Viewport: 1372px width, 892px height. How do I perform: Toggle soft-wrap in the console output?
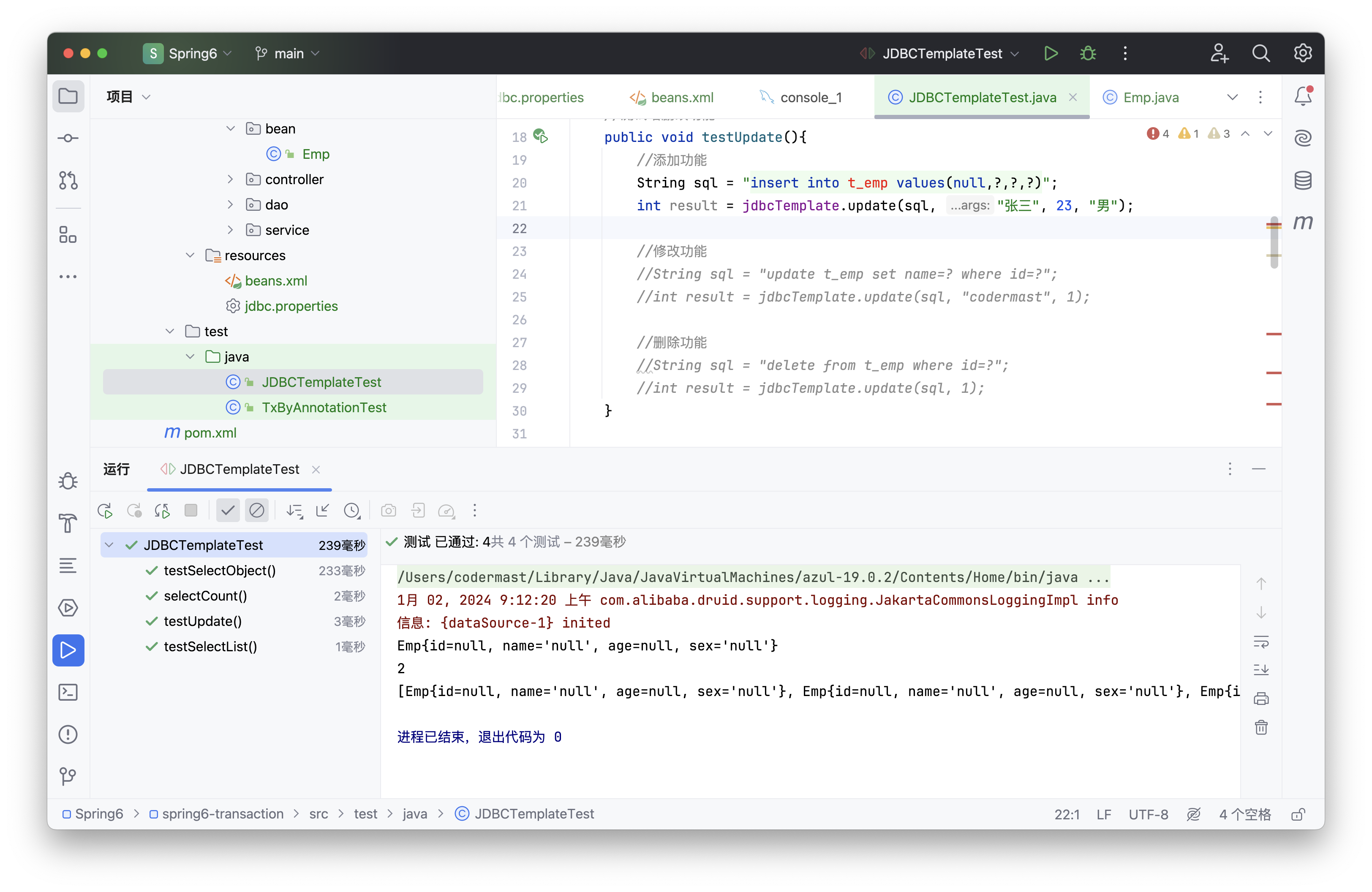pyautogui.click(x=1261, y=642)
